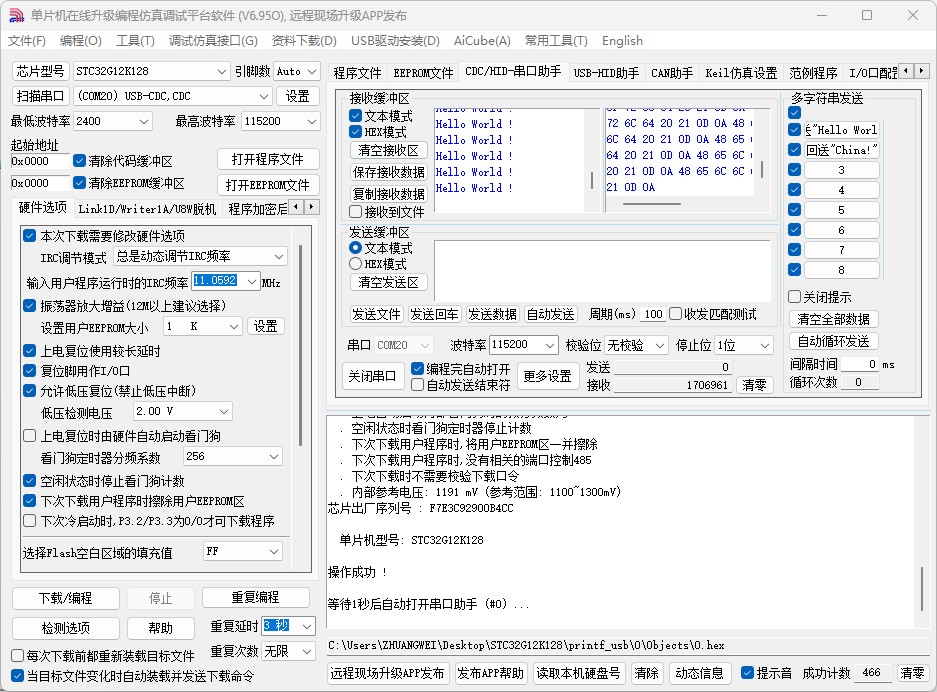Uncheck 提示音 checkbox at bottom
This screenshot has width=937, height=692.
coord(748,673)
